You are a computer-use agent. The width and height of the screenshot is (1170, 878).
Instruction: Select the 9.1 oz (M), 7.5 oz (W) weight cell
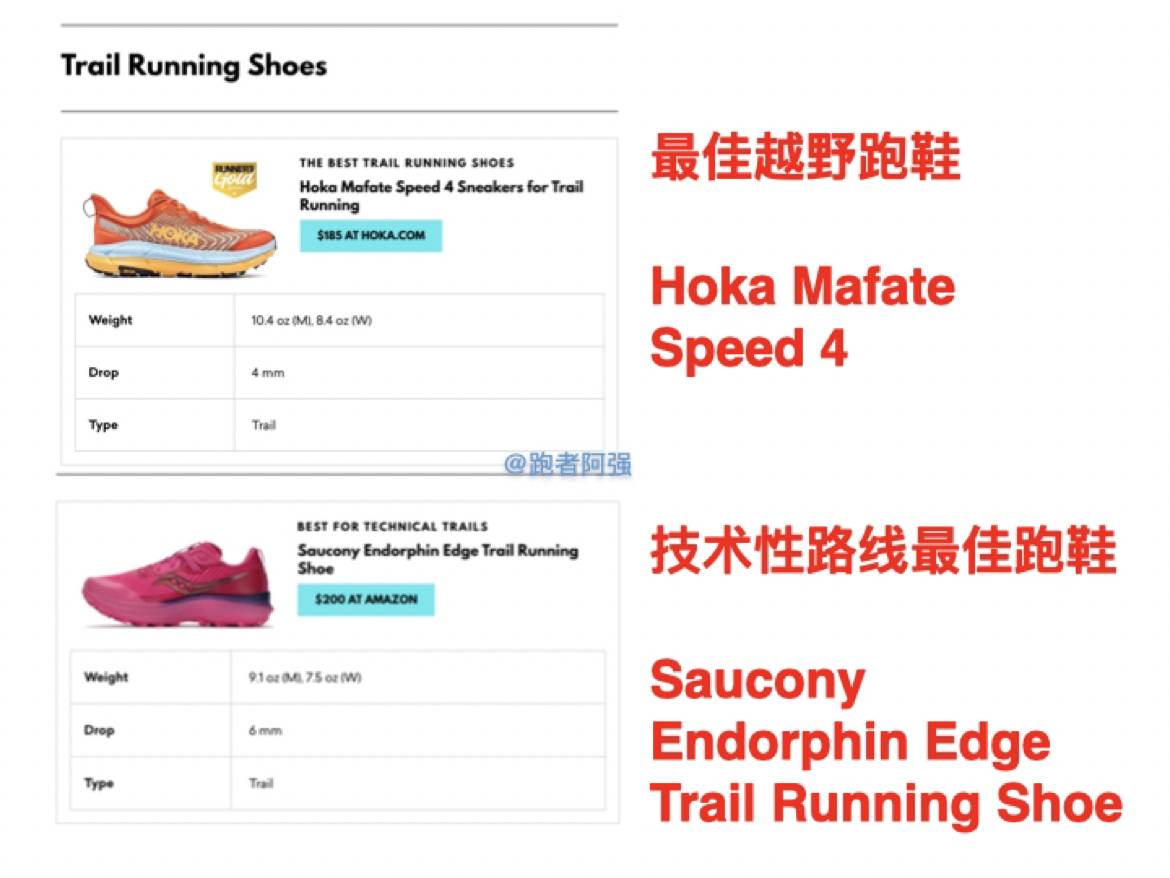[x=304, y=678]
